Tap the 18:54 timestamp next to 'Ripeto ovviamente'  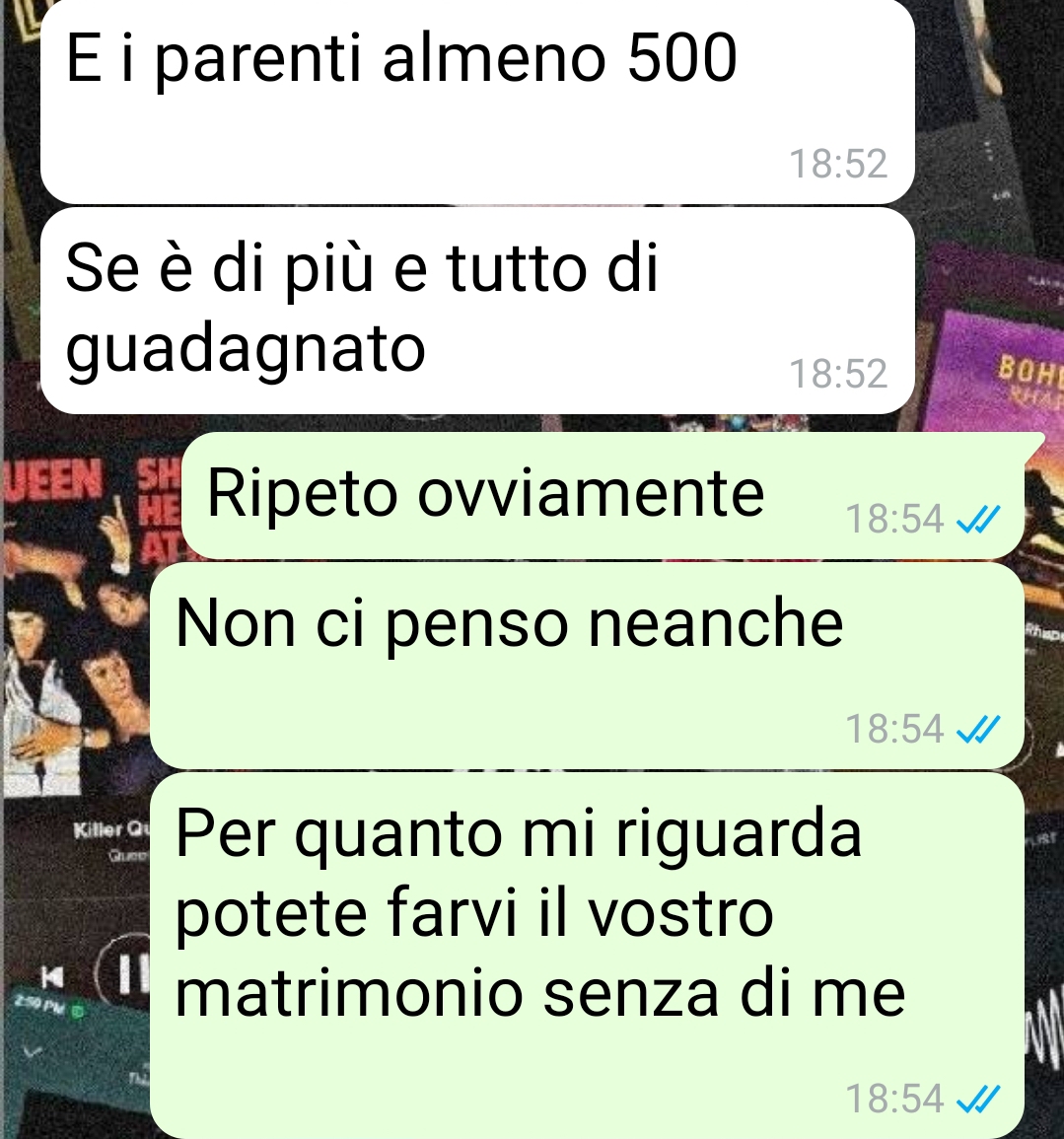[x=894, y=520]
